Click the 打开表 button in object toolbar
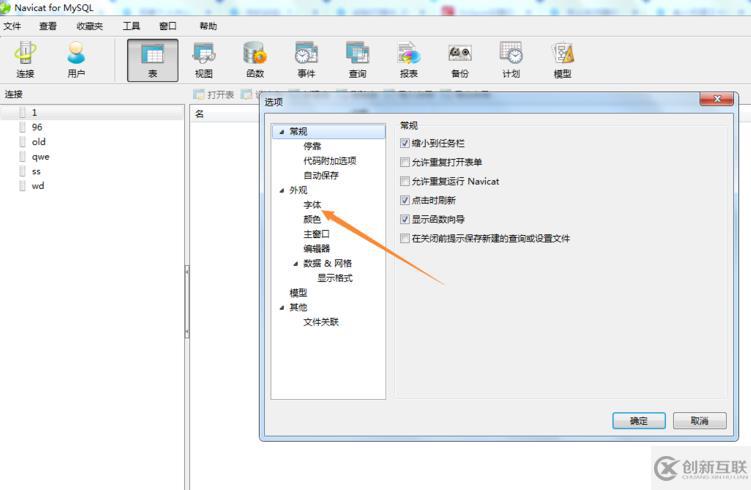This screenshot has width=751, height=490. coord(214,94)
